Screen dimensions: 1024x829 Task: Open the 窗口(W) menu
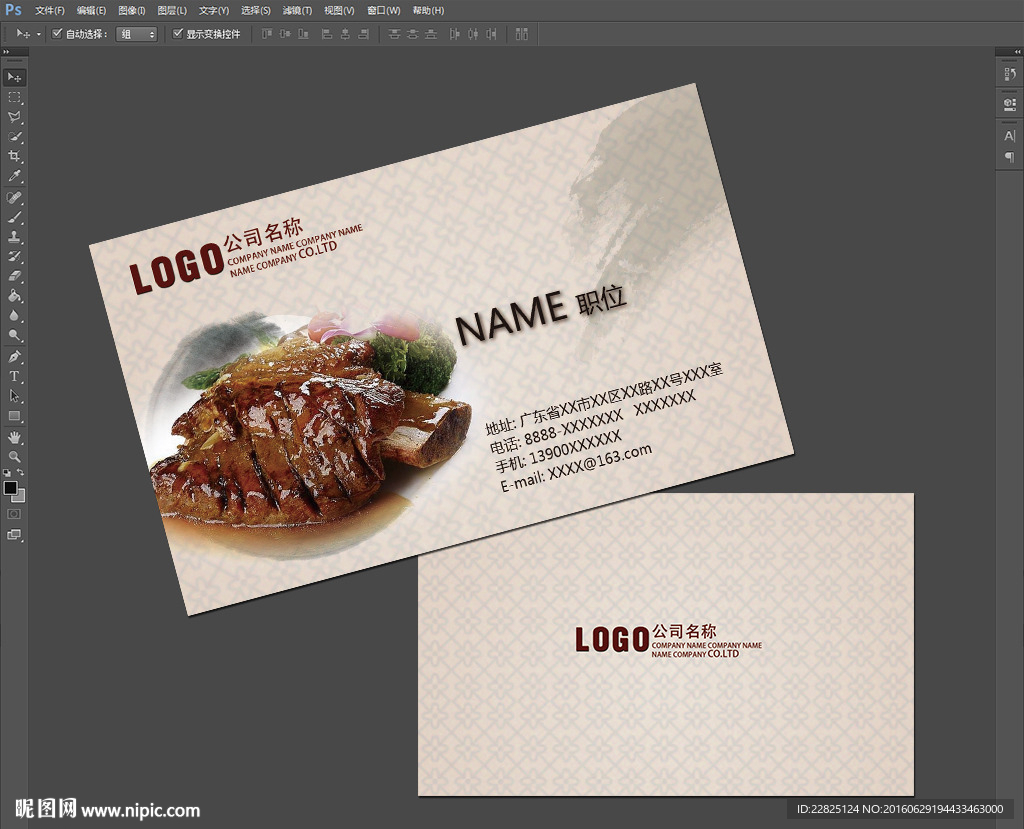[x=383, y=10]
